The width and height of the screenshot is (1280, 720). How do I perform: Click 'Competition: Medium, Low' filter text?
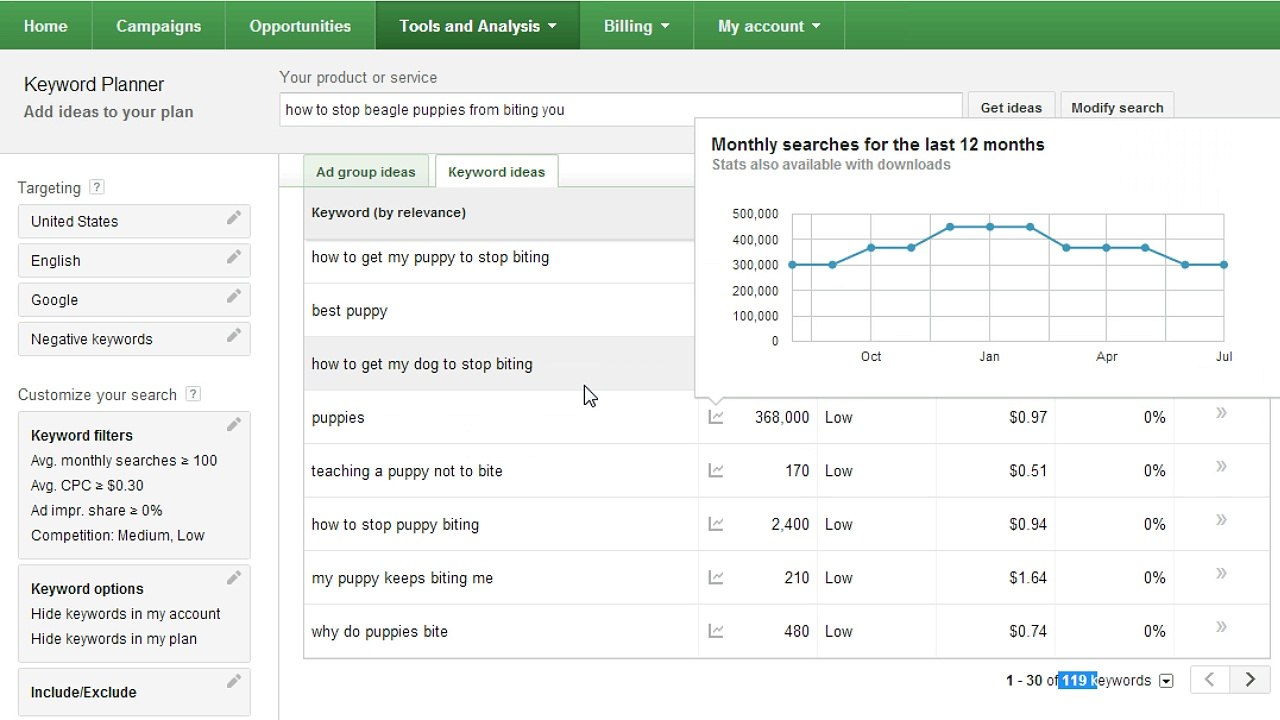(x=118, y=535)
